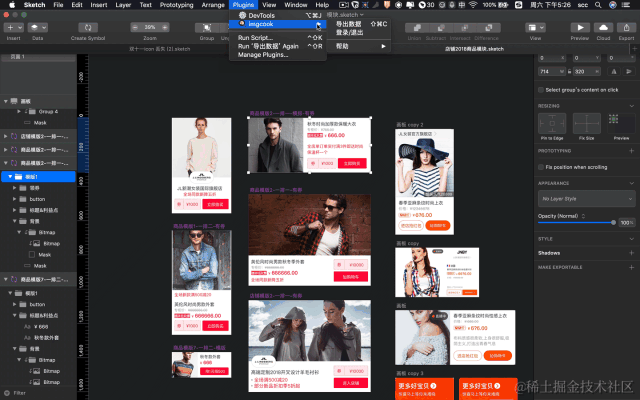Open the Opacity blend mode stepper
Image resolution: width=640 pixels, height=400 pixels.
tap(583, 216)
